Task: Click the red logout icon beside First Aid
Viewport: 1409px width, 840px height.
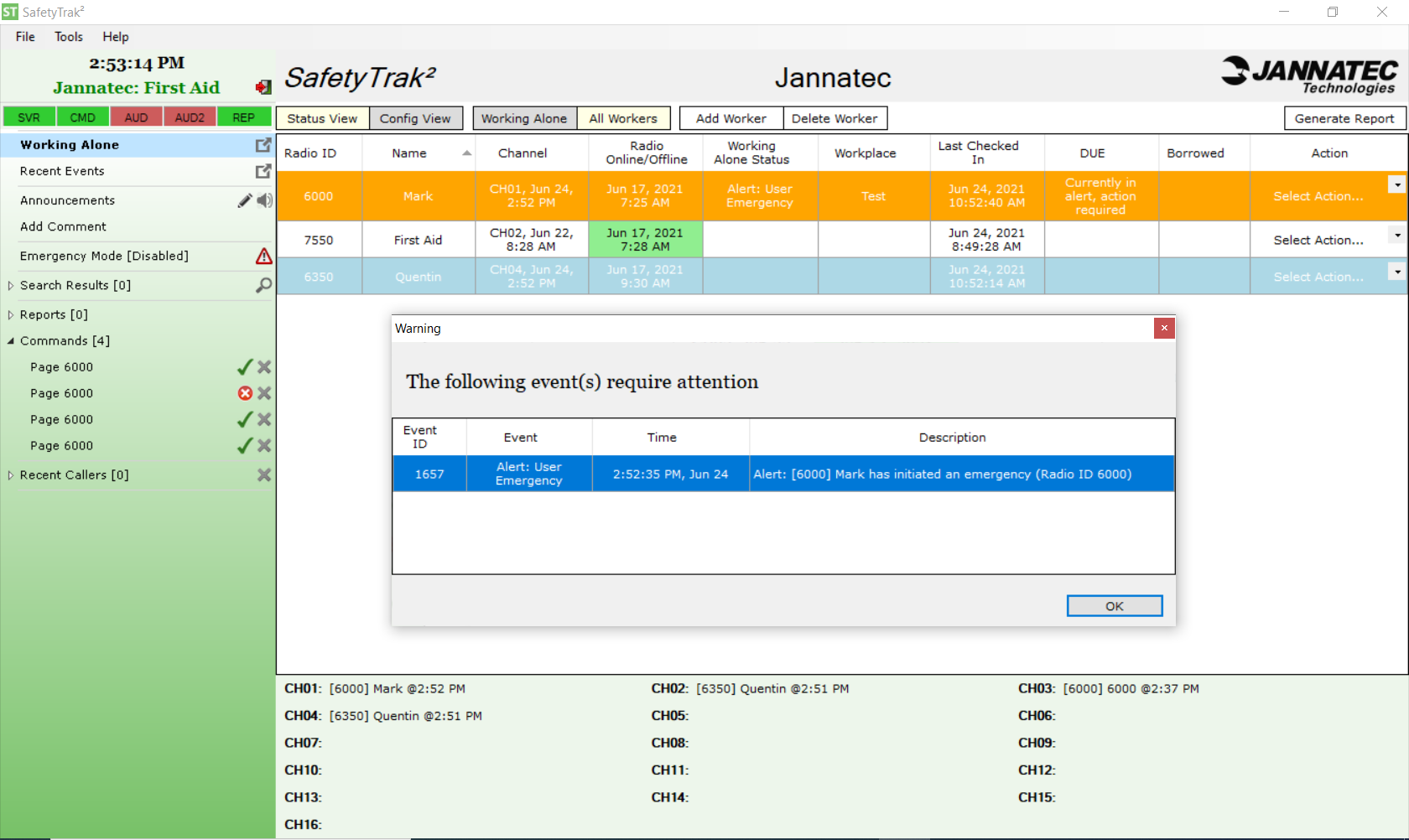Action: (x=263, y=87)
